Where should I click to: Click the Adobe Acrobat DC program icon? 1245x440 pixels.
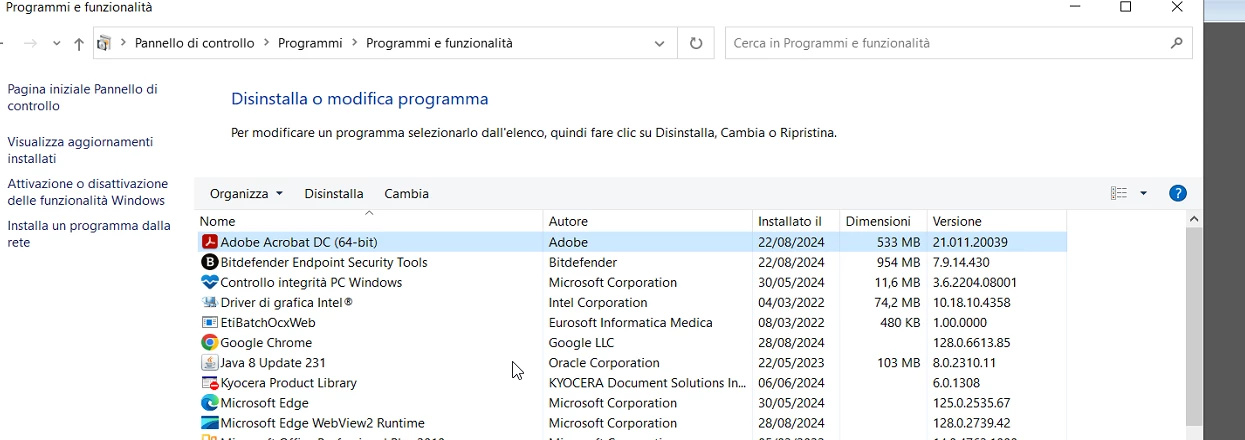tap(210, 242)
